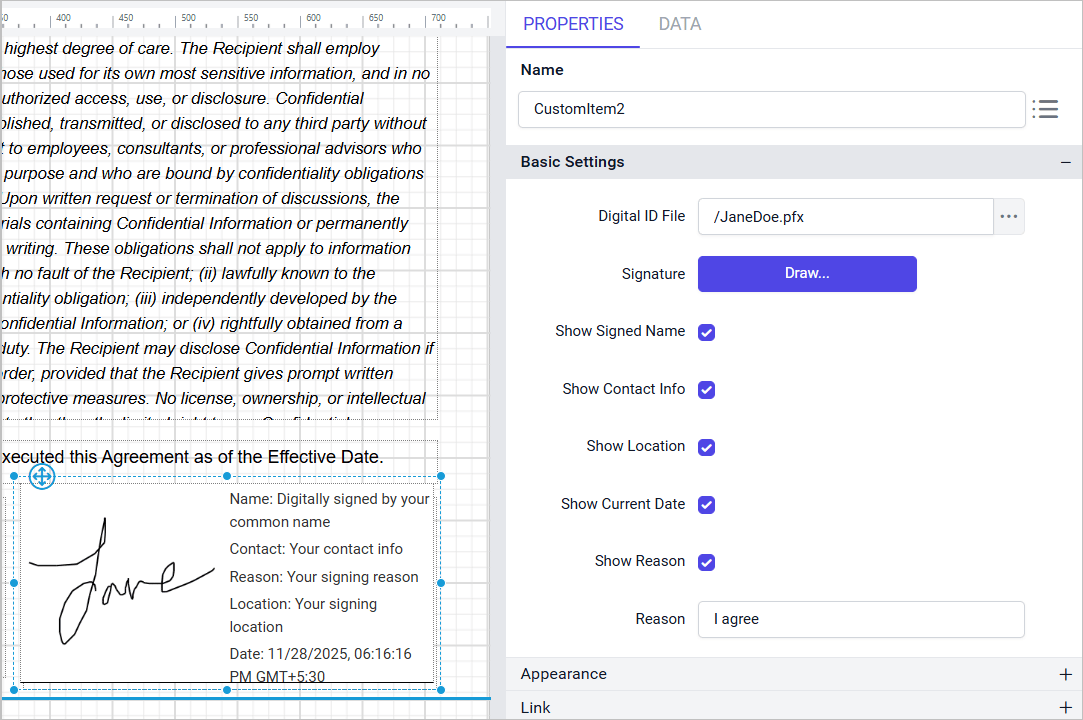Select the PROPERTIES tab
1083x720 pixels.
click(x=573, y=24)
